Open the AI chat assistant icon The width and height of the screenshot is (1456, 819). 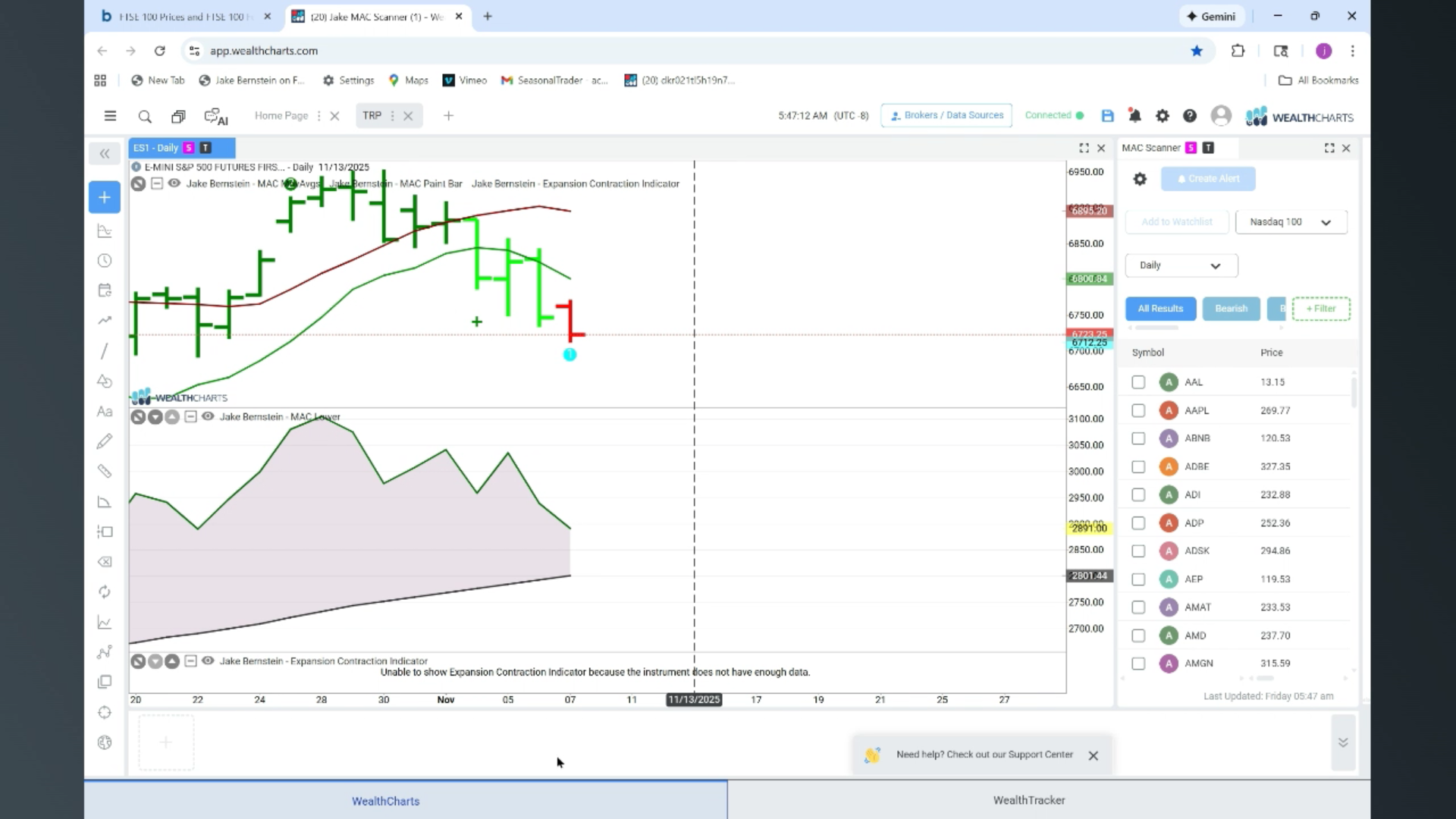(x=216, y=117)
